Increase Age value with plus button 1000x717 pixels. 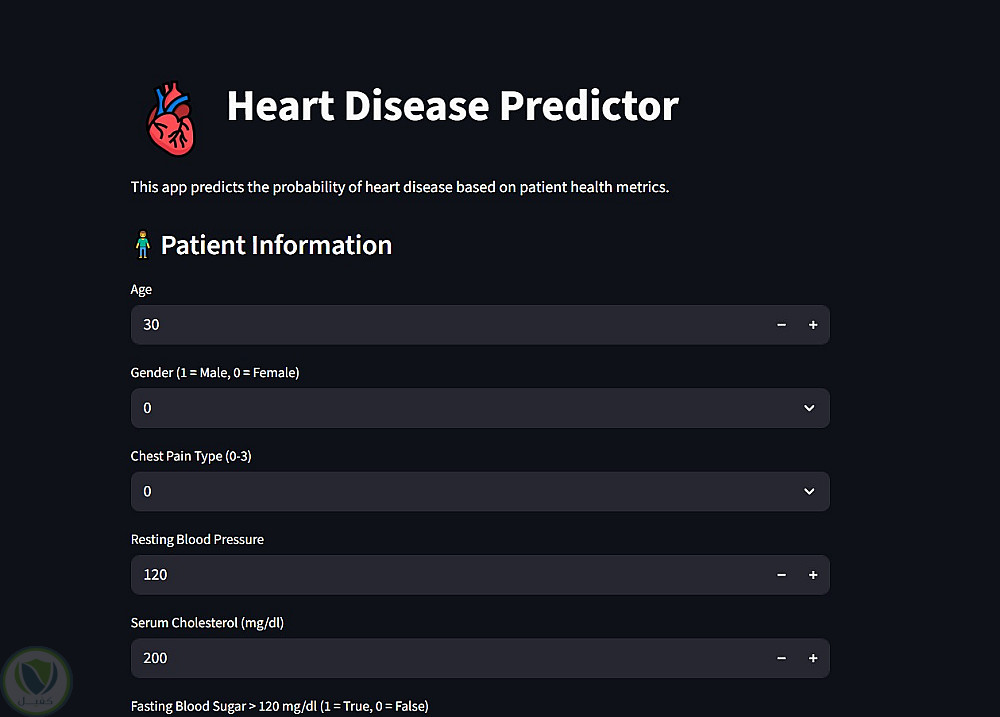(x=813, y=325)
